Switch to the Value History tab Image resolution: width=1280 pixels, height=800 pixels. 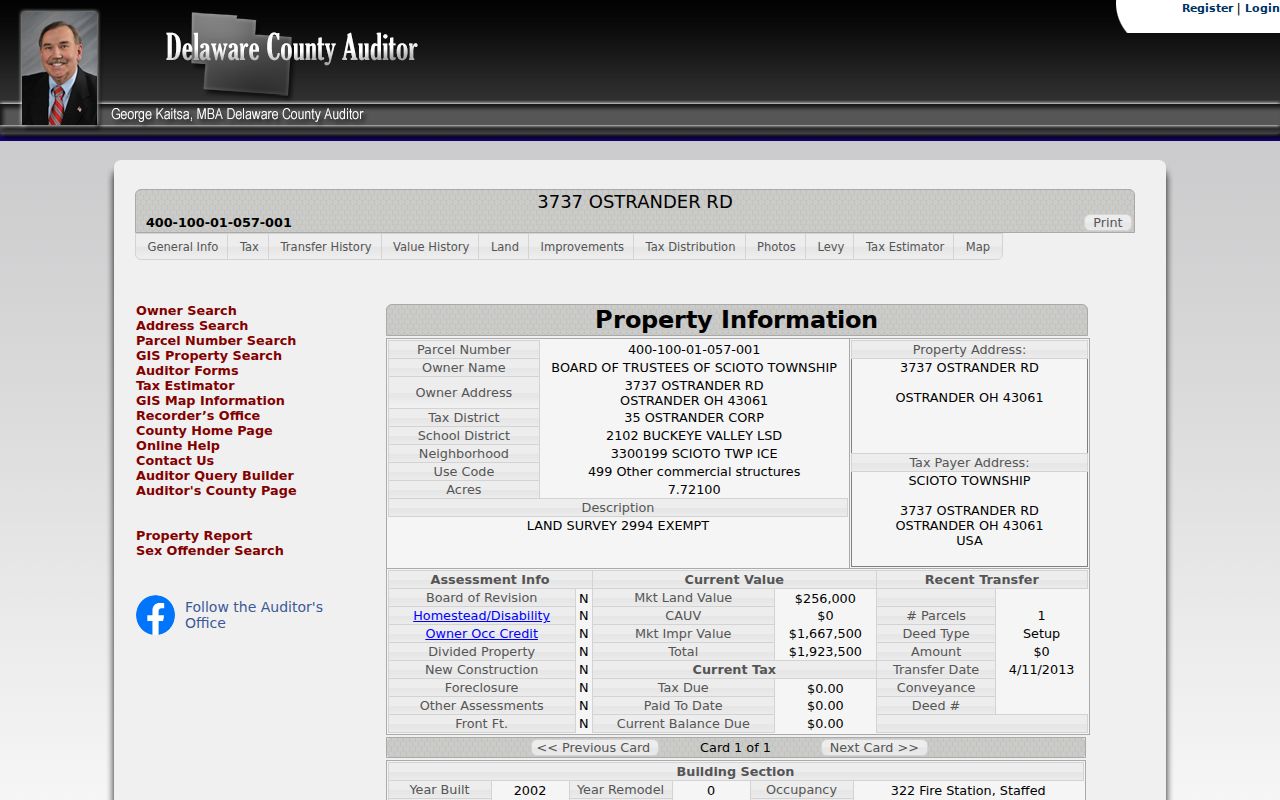pos(430,247)
